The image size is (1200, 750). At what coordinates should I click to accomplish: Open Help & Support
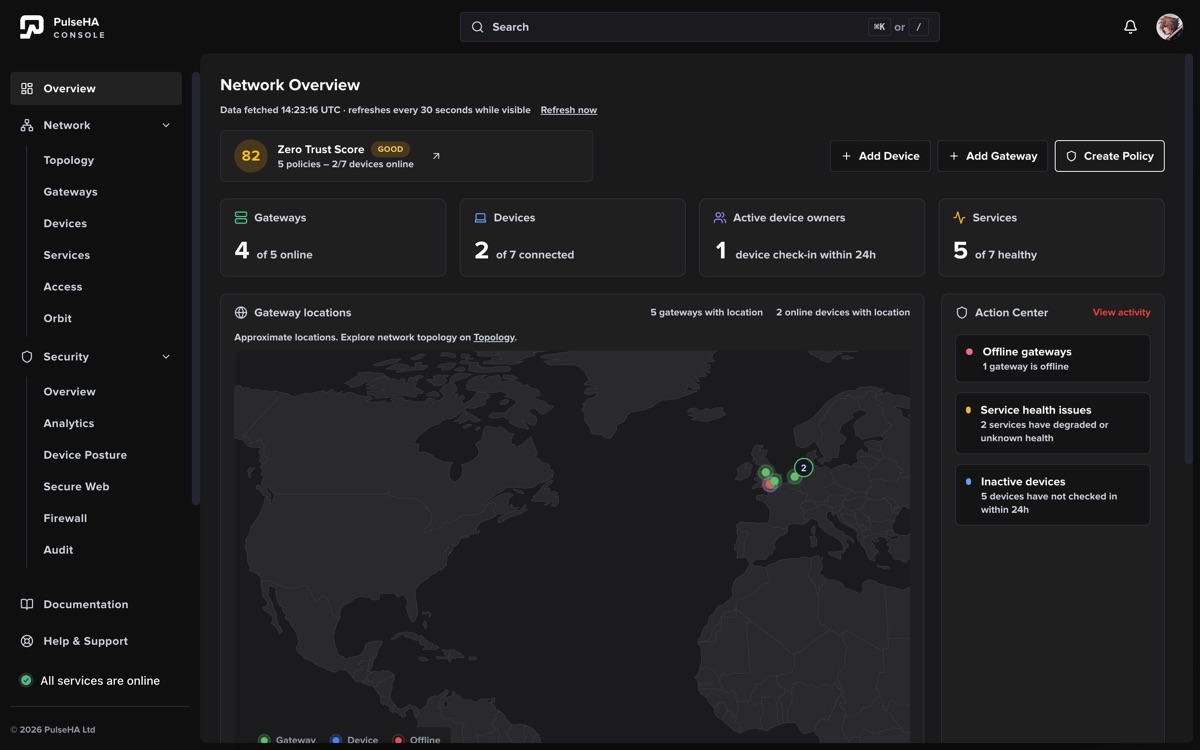86,641
